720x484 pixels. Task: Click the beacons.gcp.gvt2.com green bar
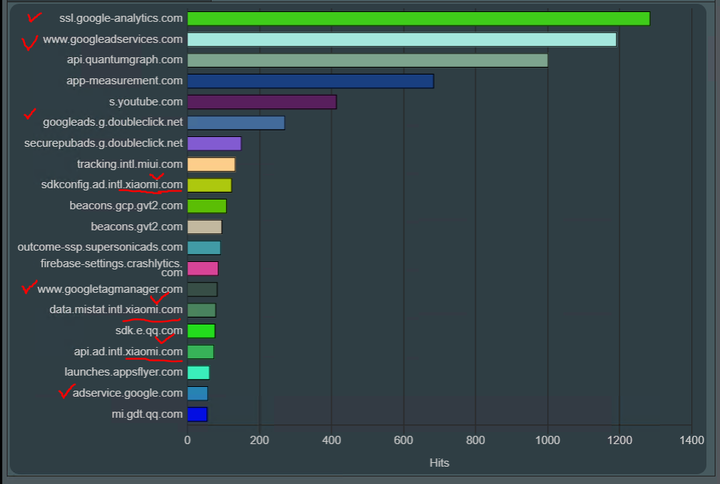pos(207,206)
